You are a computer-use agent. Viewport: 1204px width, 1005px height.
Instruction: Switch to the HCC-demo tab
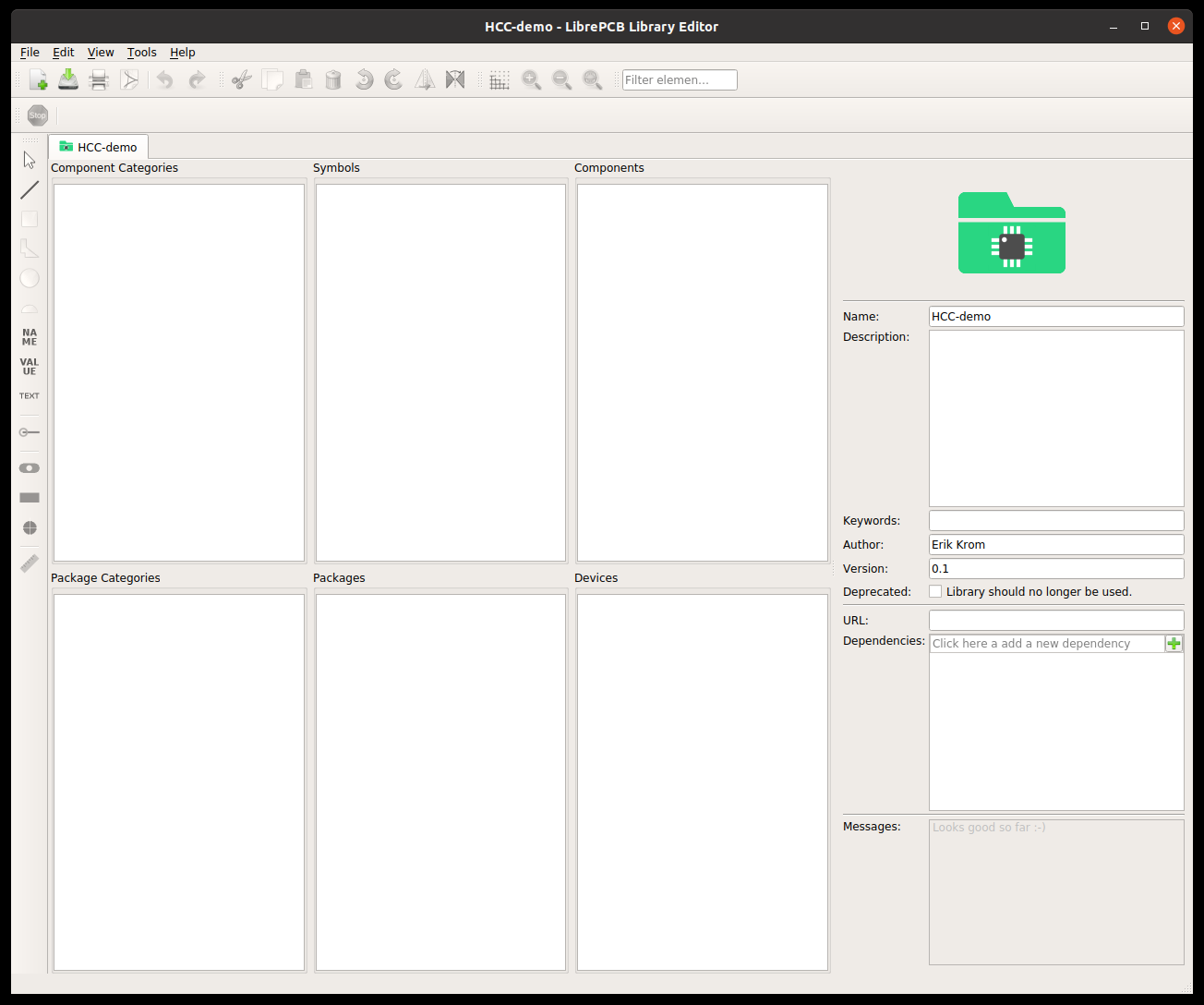click(x=98, y=147)
